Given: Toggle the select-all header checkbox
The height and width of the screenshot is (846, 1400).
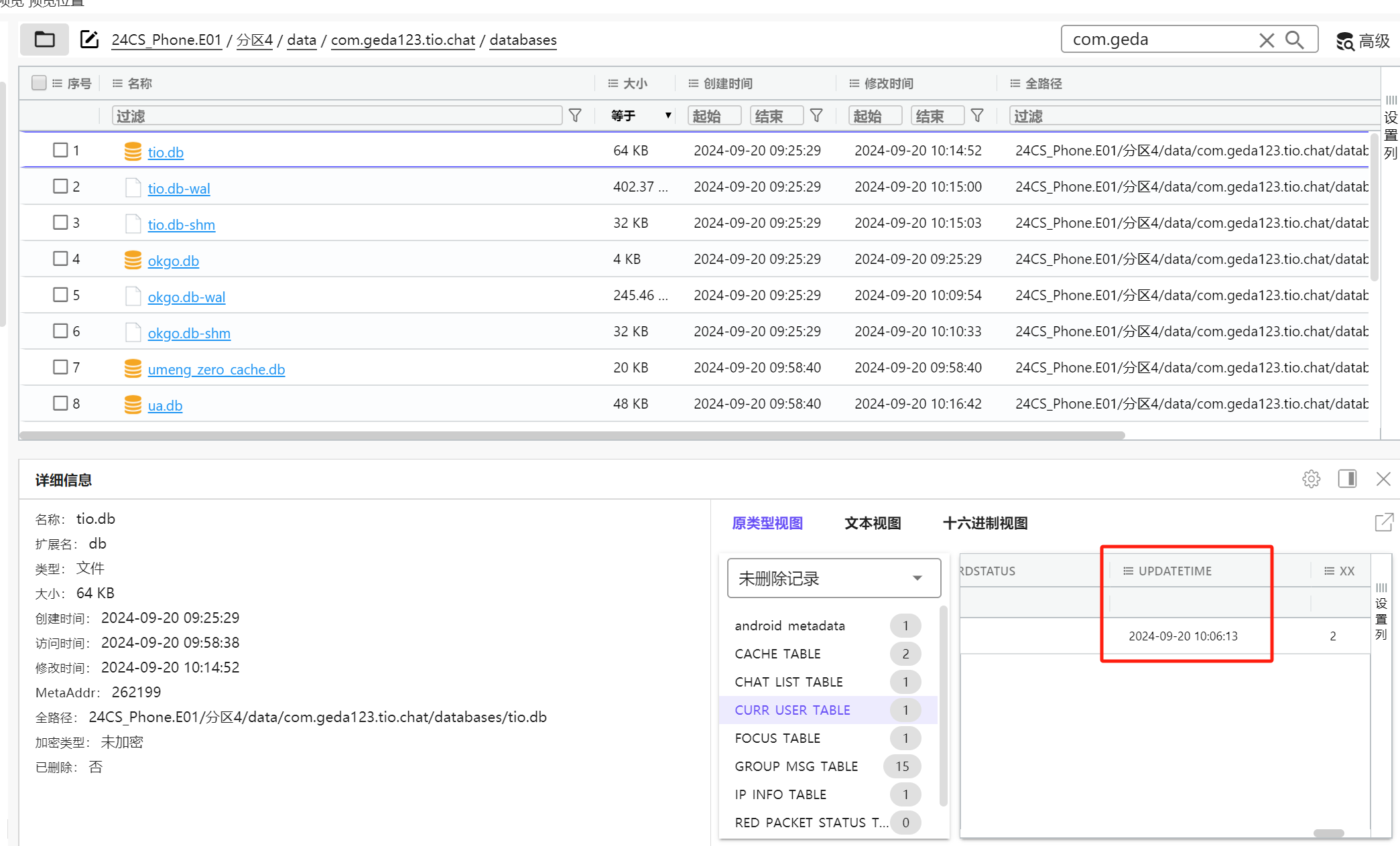Looking at the screenshot, I should (x=39, y=83).
